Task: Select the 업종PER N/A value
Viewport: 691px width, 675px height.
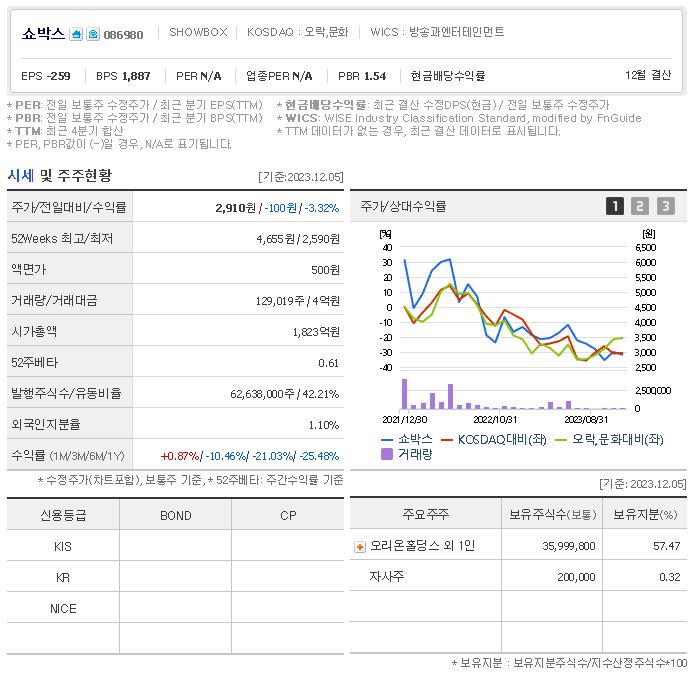Action: tap(279, 76)
